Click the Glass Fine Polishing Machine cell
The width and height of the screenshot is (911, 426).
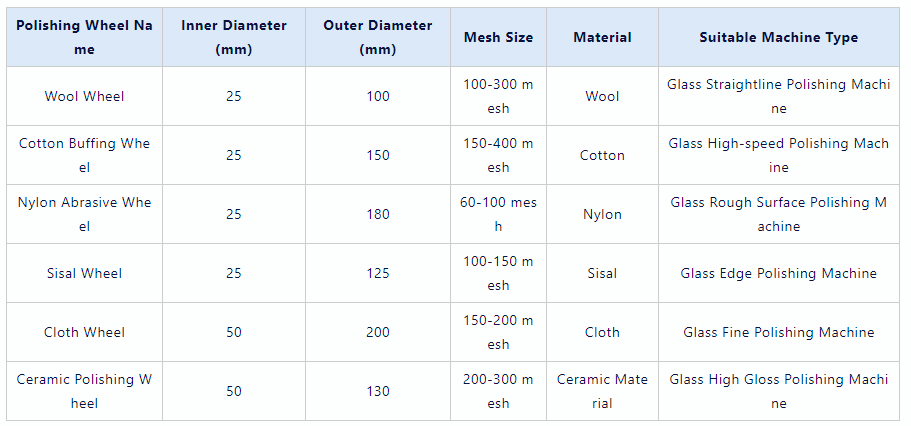(778, 333)
